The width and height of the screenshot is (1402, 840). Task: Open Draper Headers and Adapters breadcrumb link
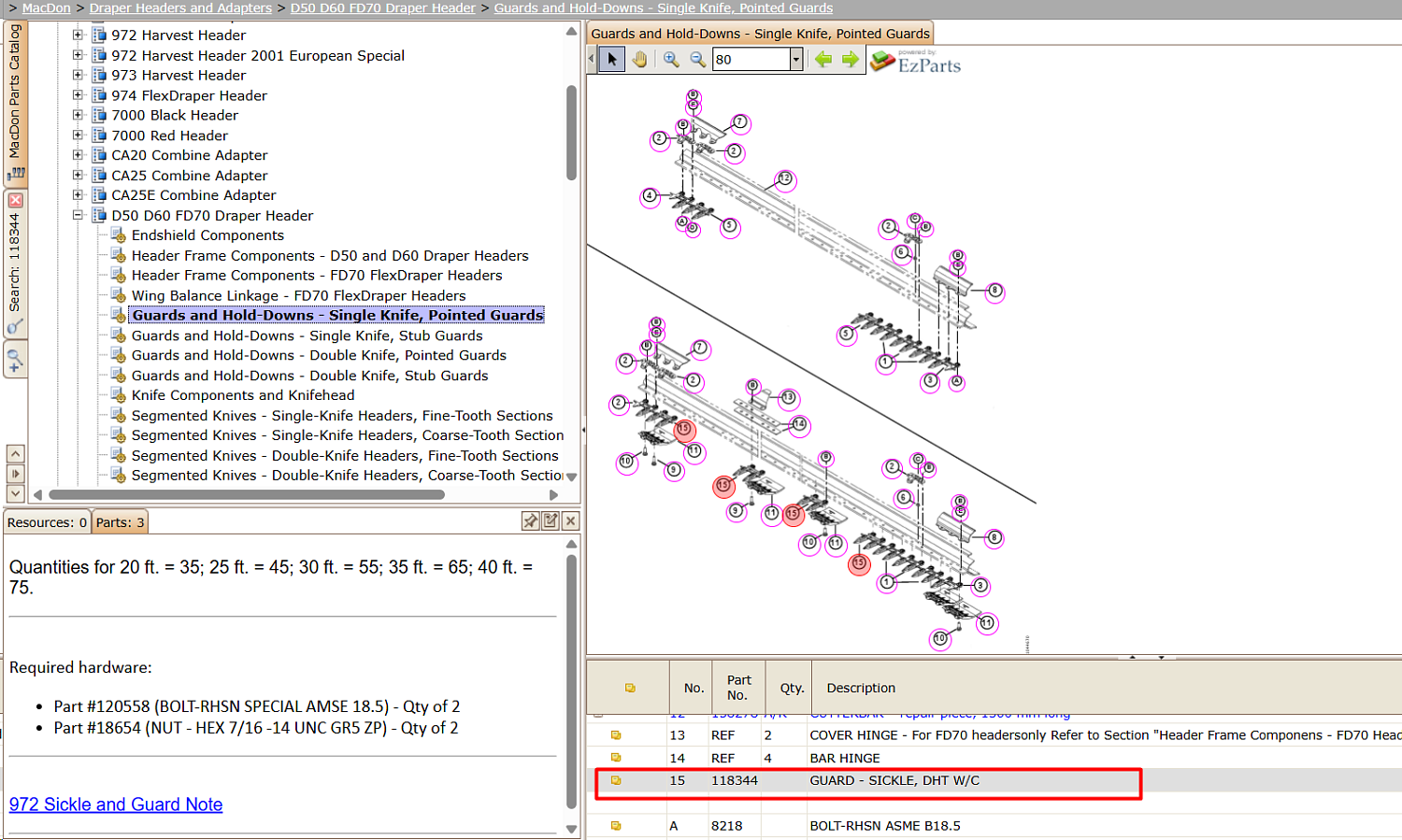(180, 8)
